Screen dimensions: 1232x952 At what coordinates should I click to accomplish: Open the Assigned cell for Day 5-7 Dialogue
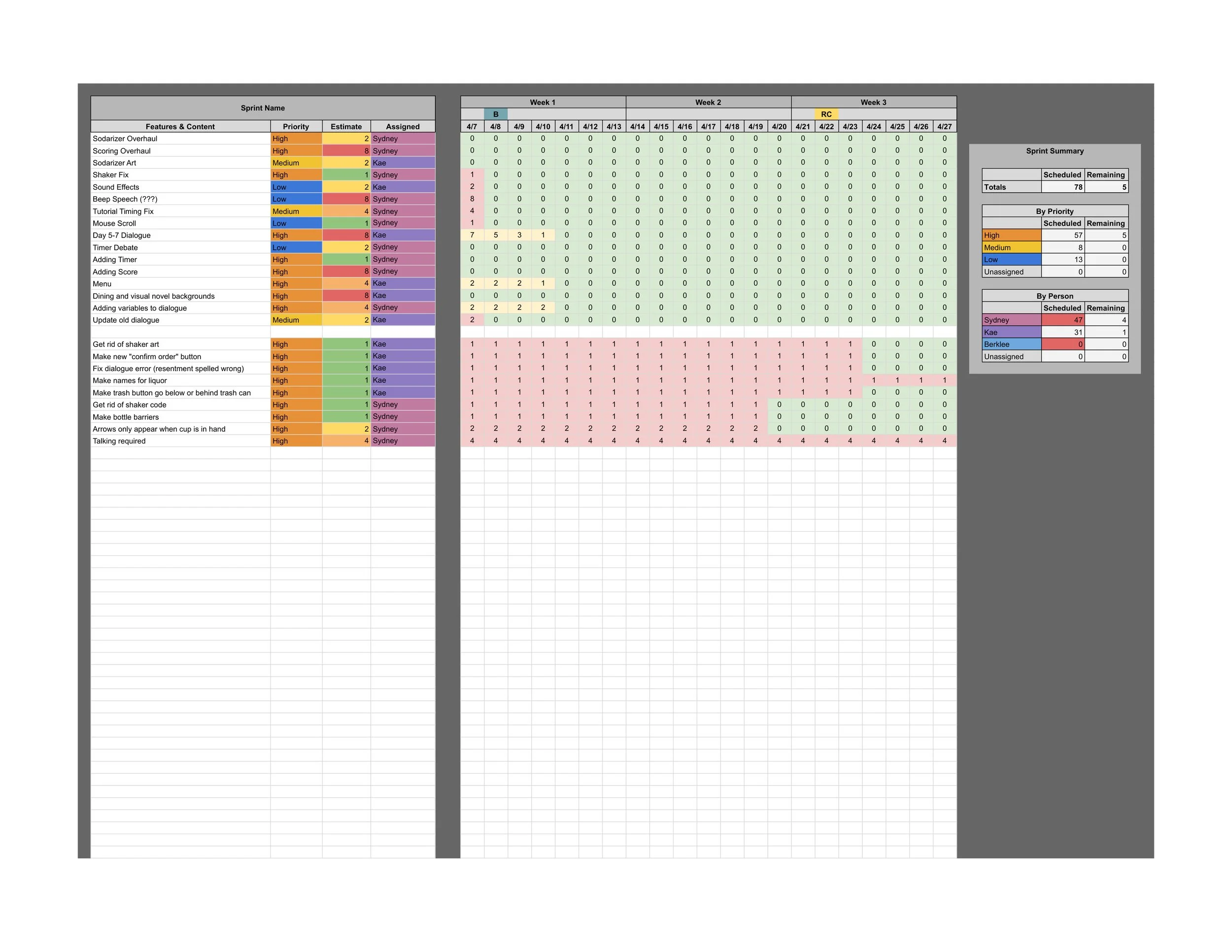tap(402, 235)
